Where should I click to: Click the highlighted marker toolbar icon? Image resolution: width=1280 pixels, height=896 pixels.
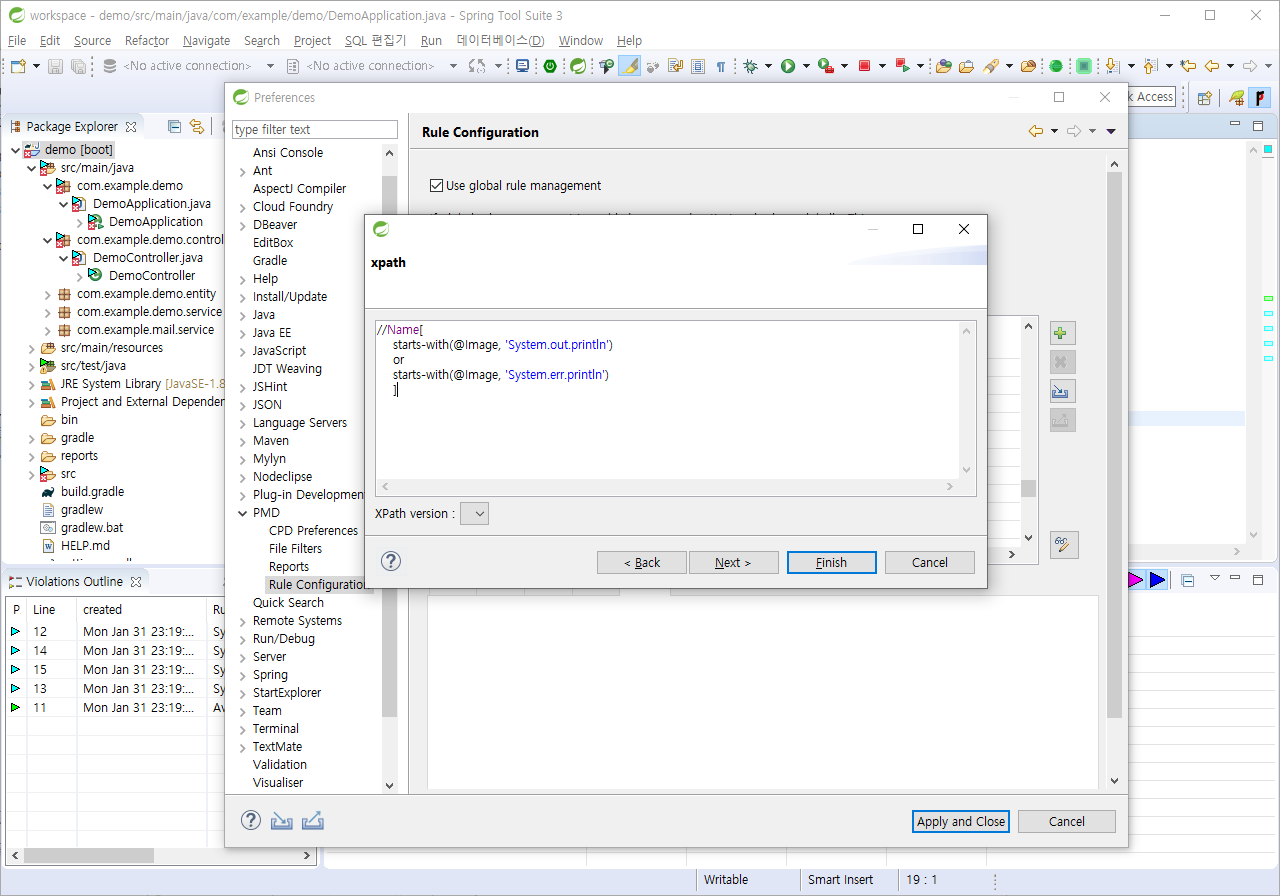tap(629, 66)
